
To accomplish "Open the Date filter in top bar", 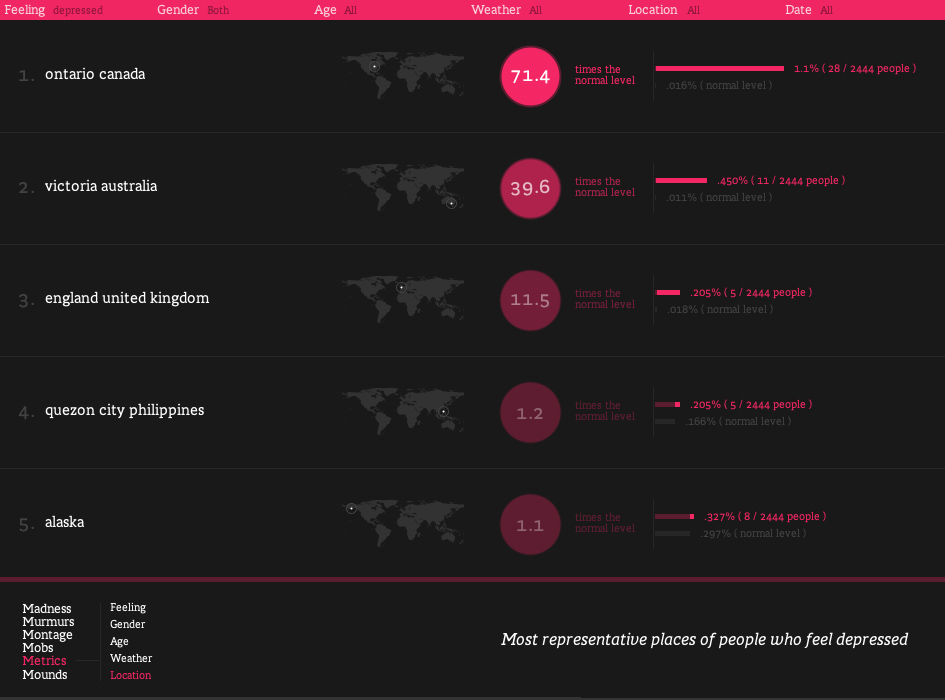I will (x=809, y=10).
